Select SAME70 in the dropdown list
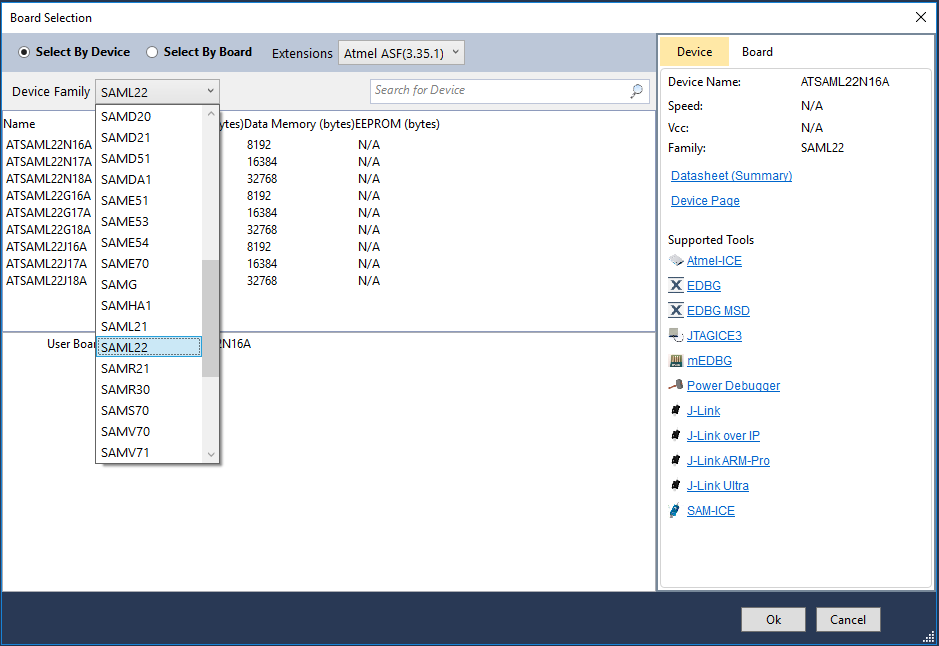 (x=125, y=263)
